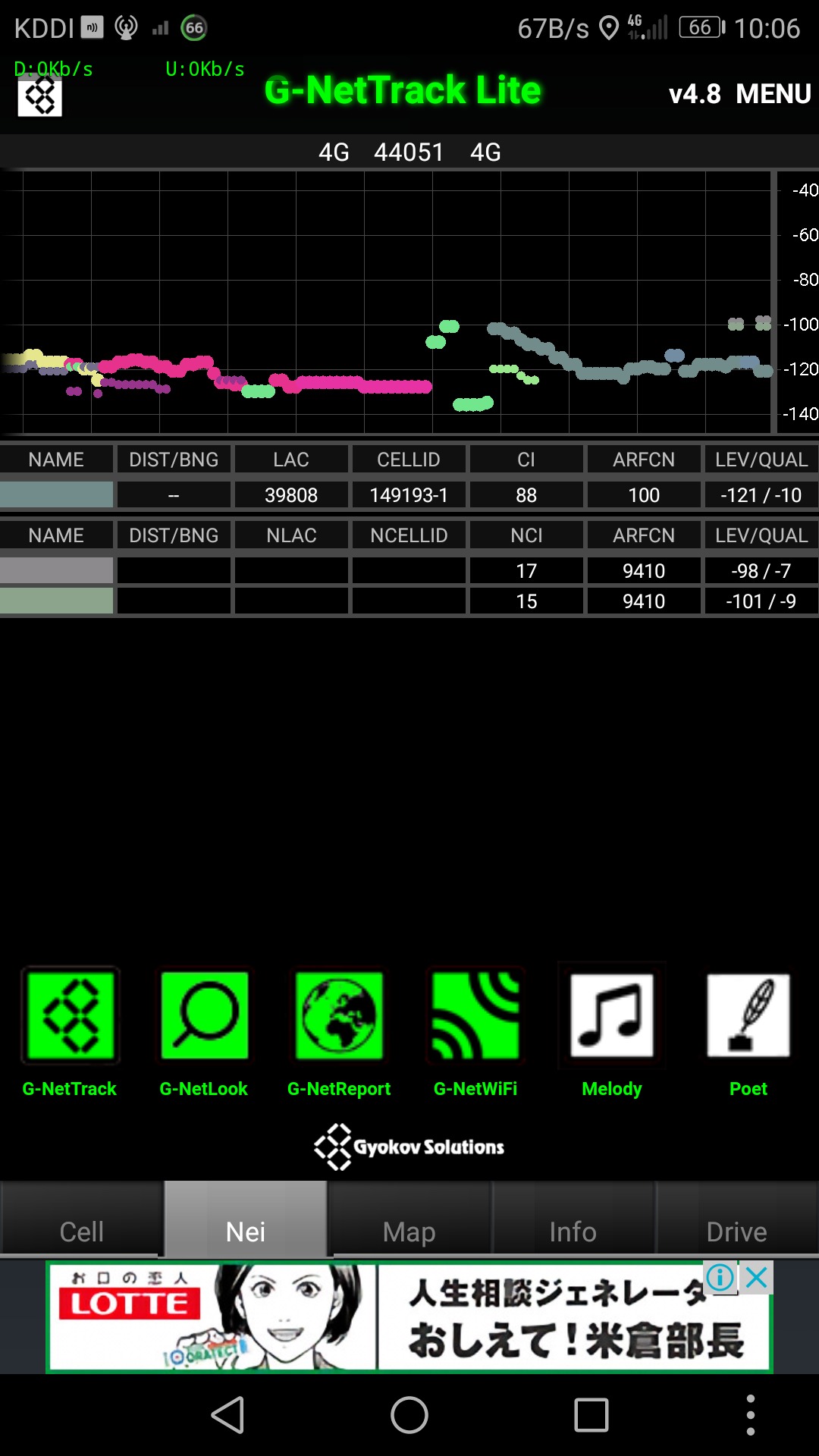Screen dimensions: 819x1456
Task: Tap the G-NetTrack logo in header
Action: click(x=39, y=97)
